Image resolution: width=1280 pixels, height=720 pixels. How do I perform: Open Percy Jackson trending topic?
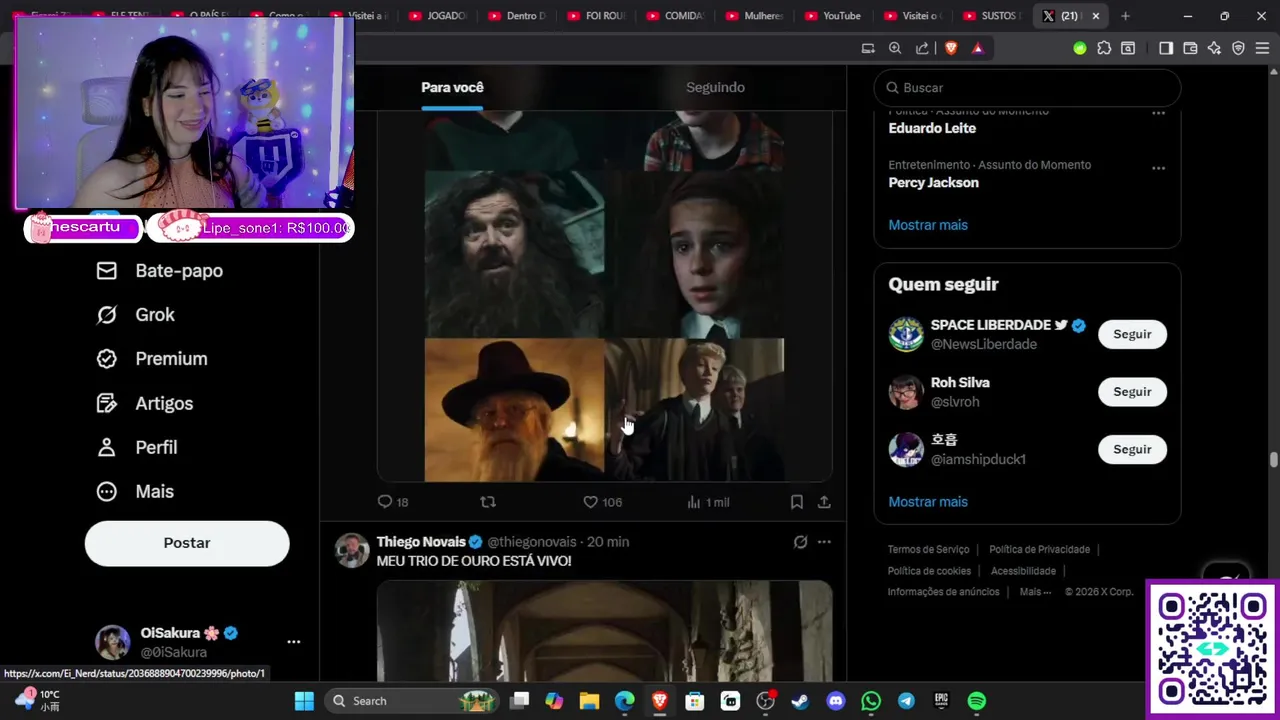933,183
